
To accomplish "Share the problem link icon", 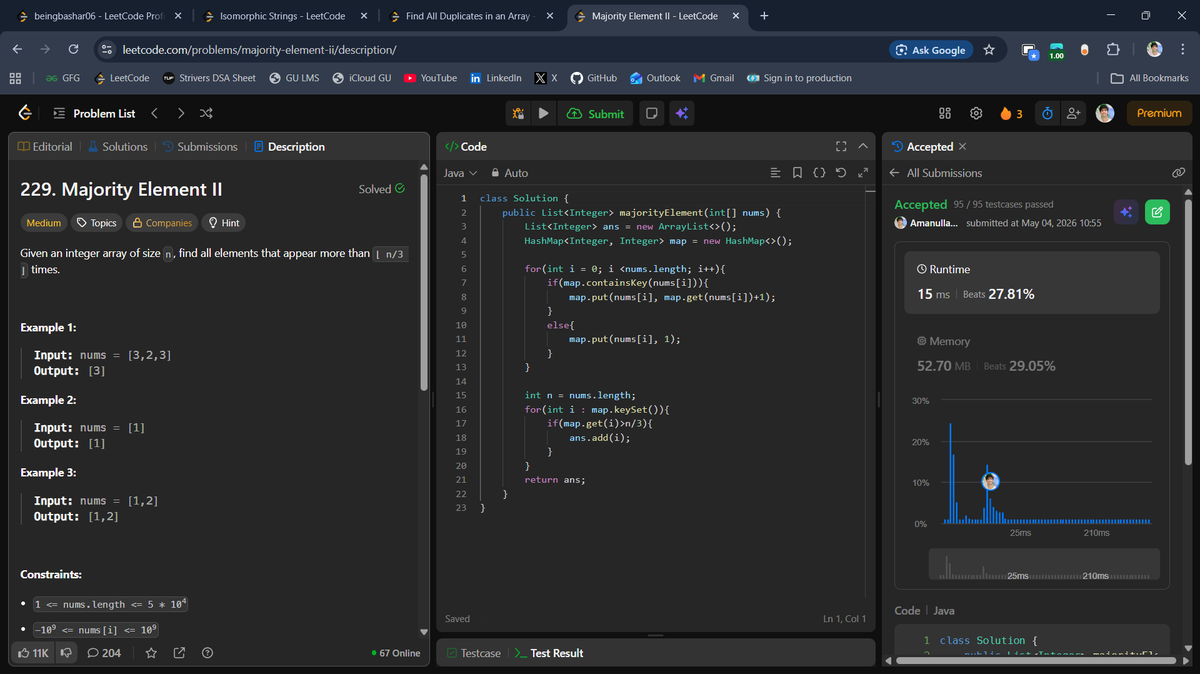I will (180, 653).
